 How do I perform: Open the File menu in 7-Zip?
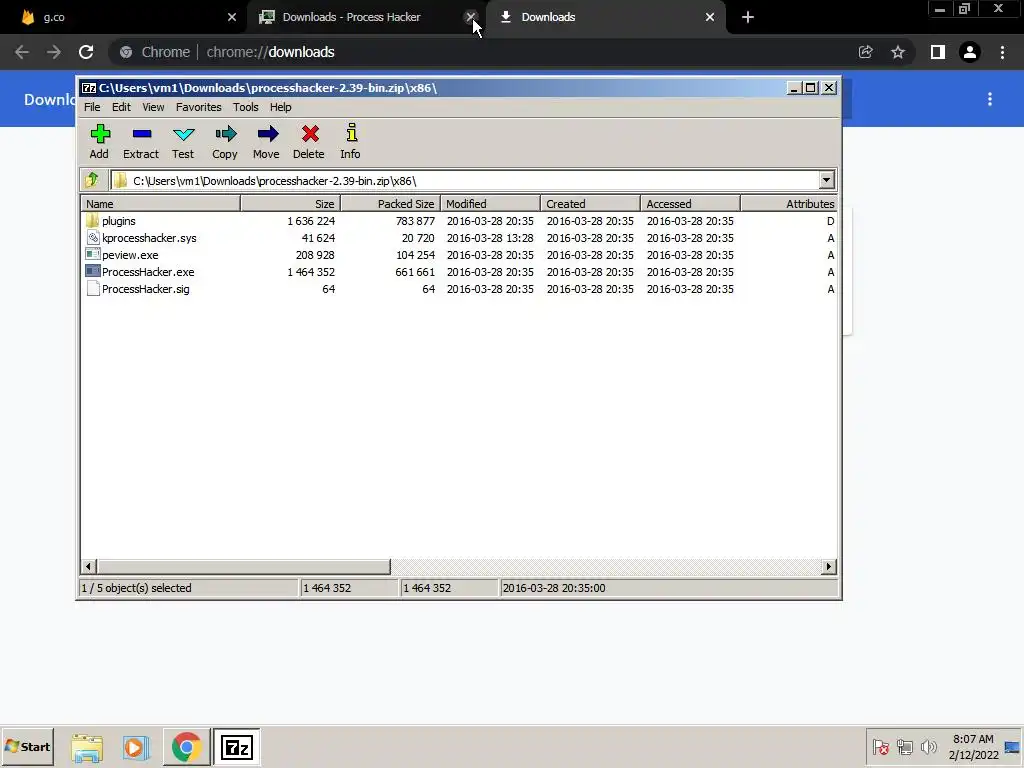[92, 107]
